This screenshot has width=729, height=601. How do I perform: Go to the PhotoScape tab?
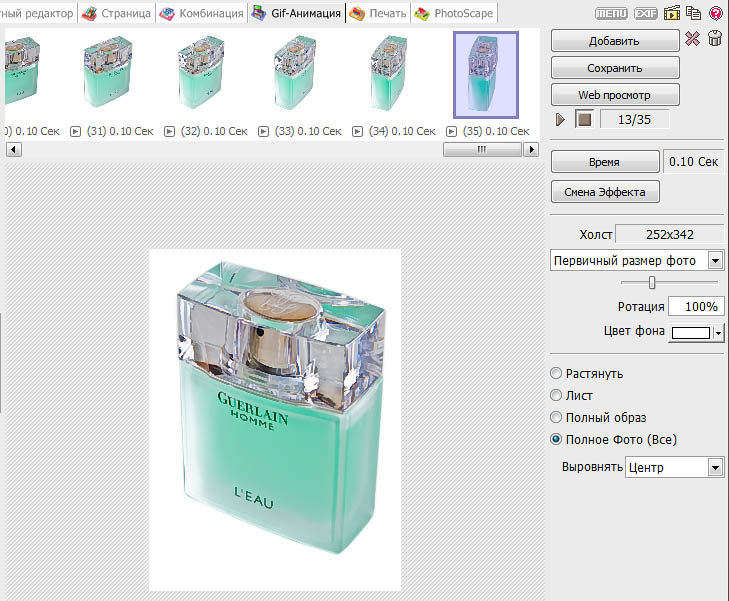pos(454,13)
